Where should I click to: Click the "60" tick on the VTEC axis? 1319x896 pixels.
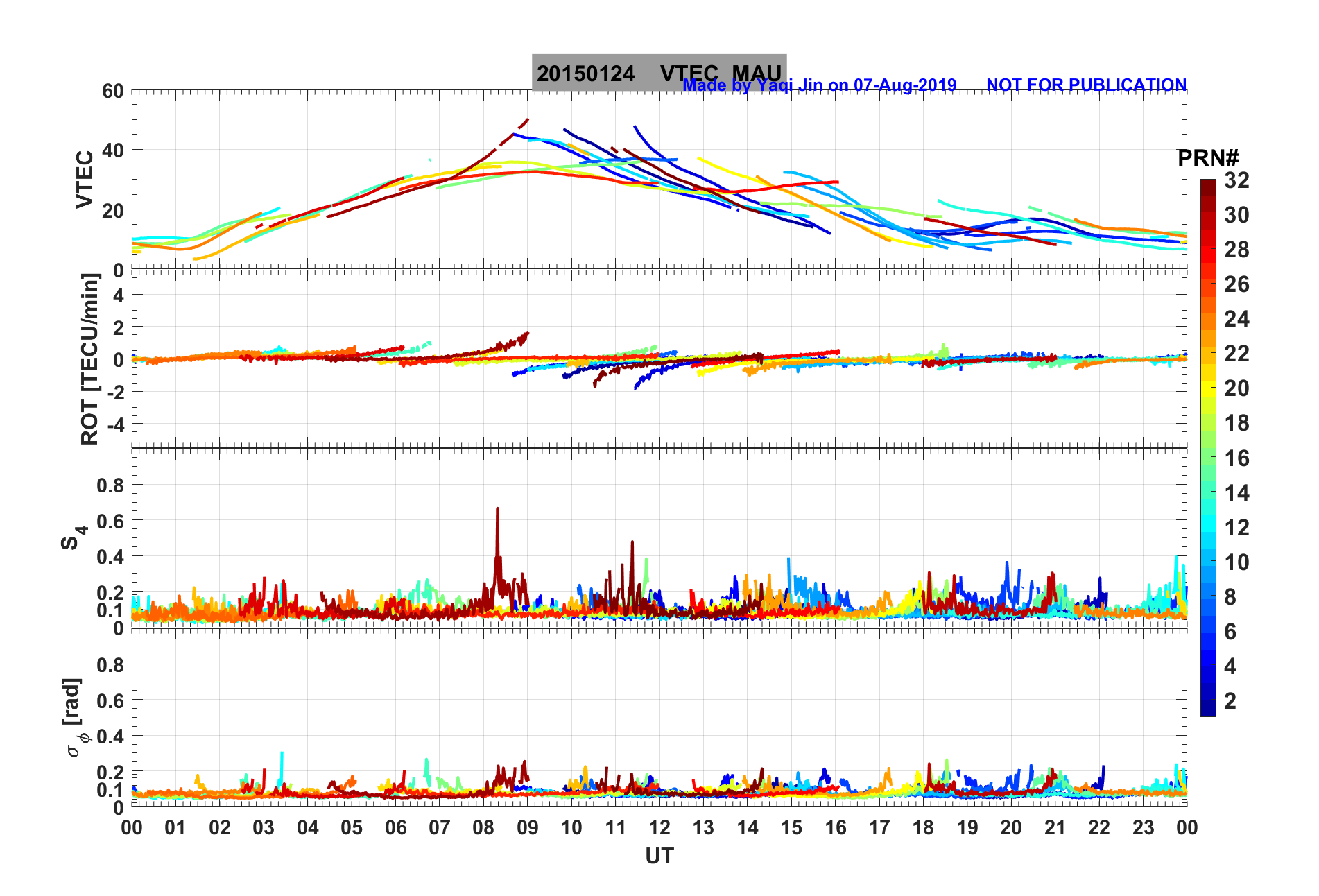pyautogui.click(x=113, y=91)
